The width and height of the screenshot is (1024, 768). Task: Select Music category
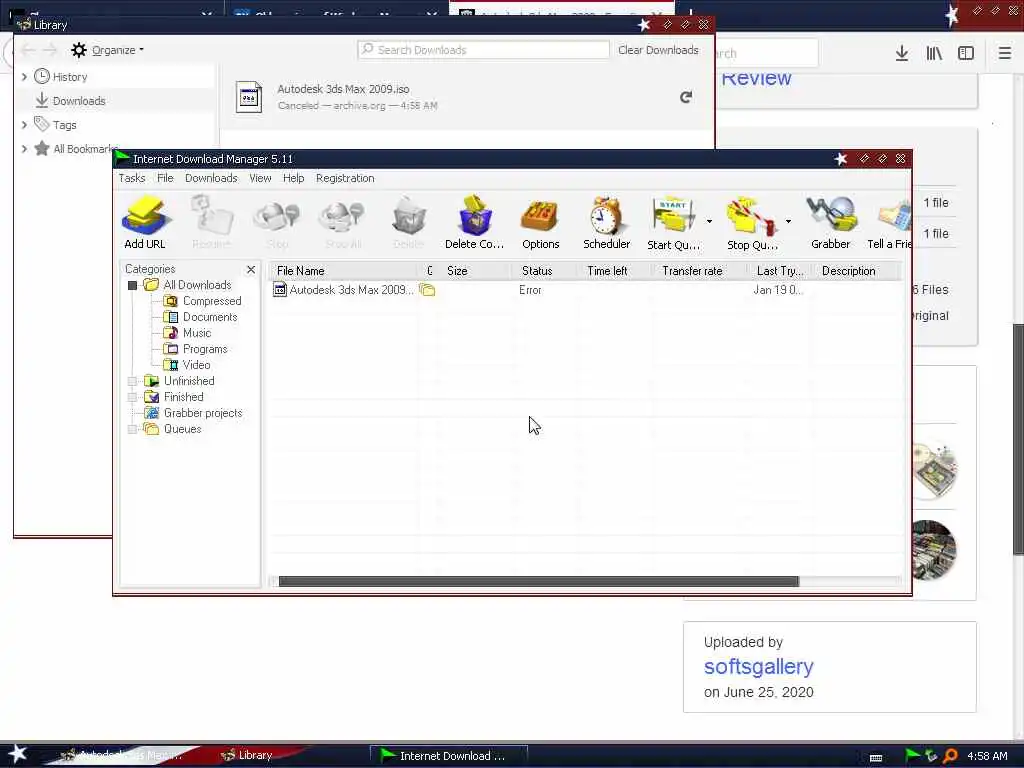[x=187, y=333]
